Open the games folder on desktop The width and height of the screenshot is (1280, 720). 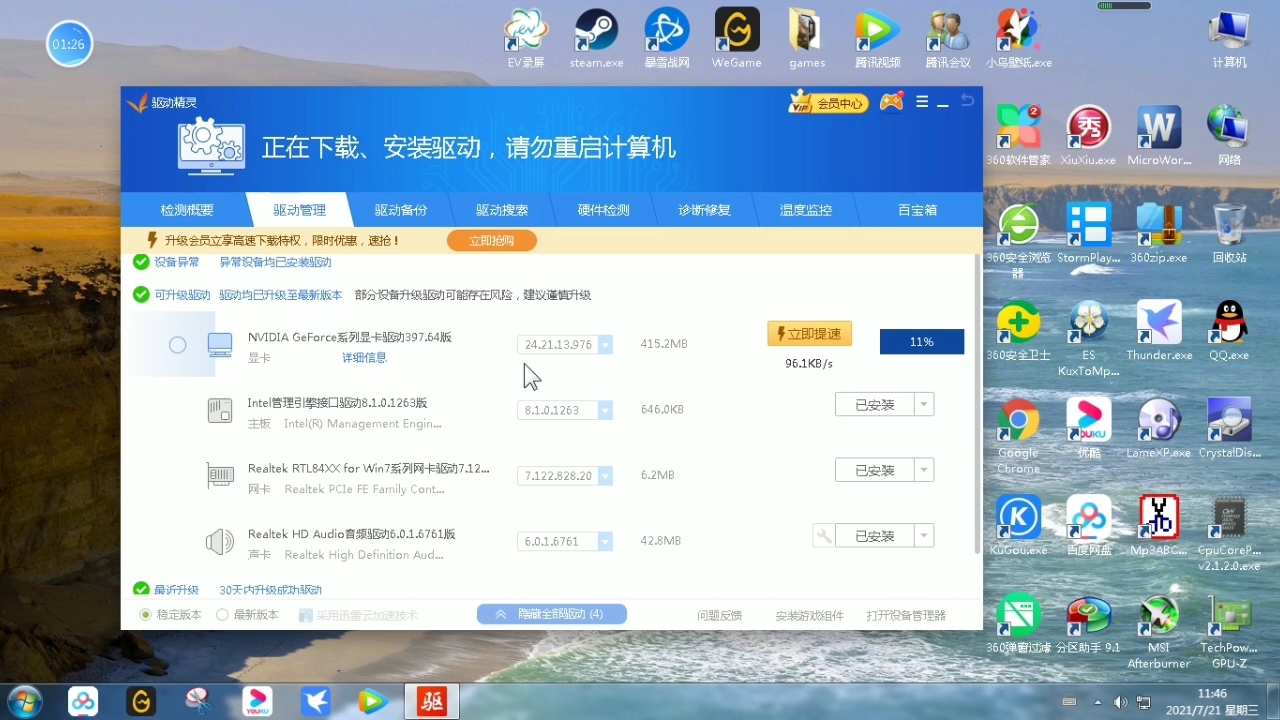point(807,39)
